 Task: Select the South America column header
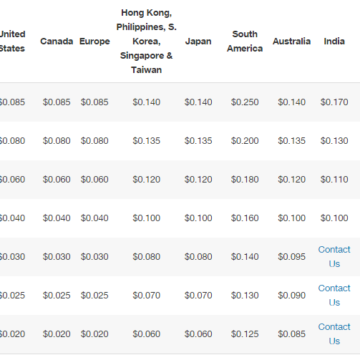tap(245, 41)
